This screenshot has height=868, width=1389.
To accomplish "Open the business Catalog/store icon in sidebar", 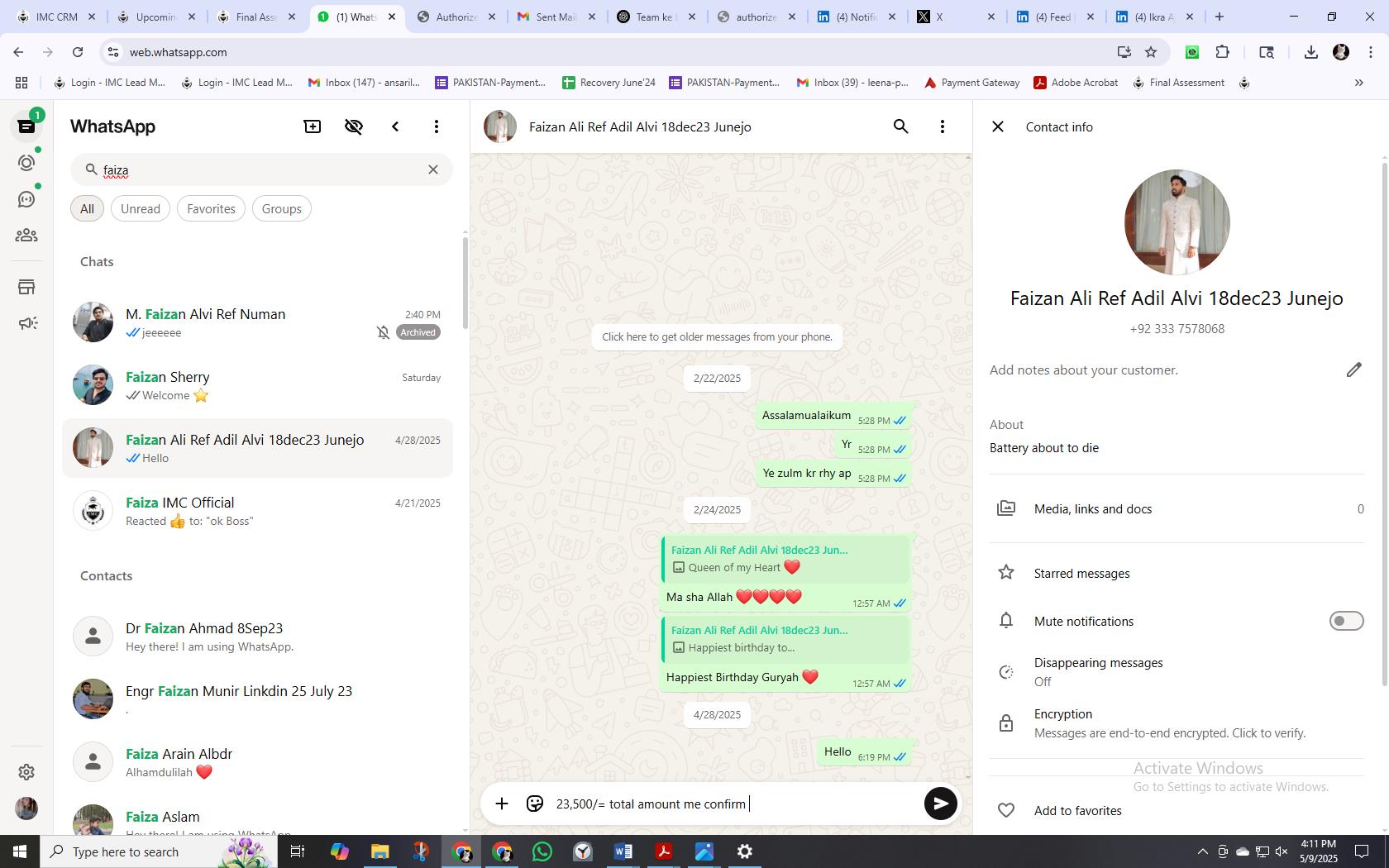I will (x=26, y=287).
